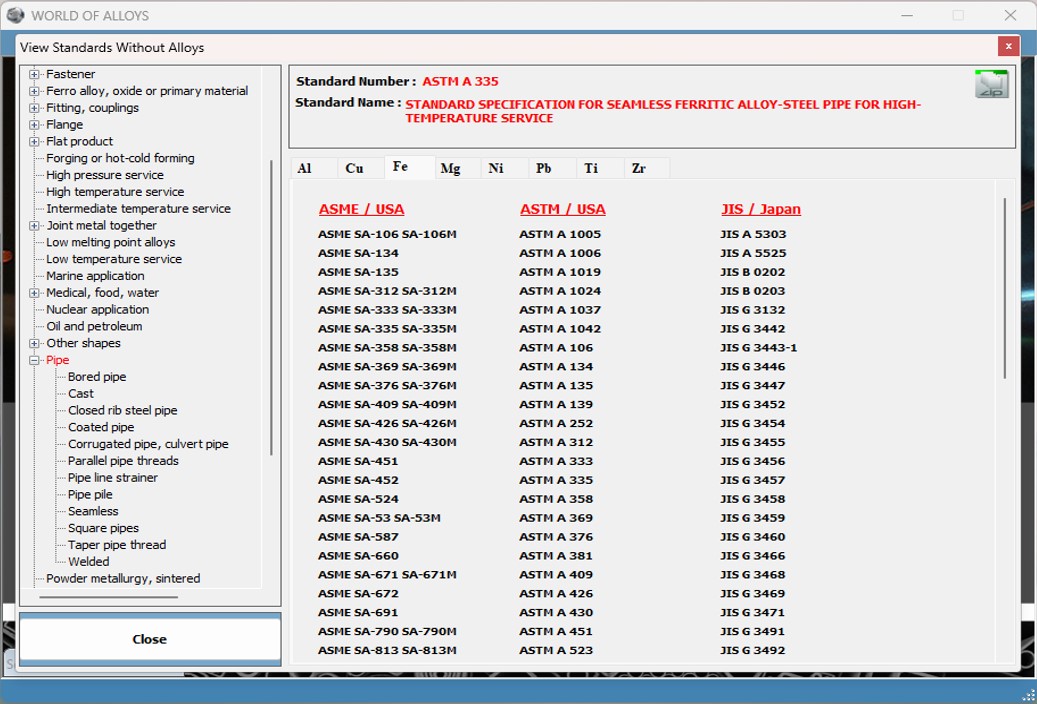Open the JIS G 3492 entry
This screenshot has height=704, width=1037.
tap(753, 650)
